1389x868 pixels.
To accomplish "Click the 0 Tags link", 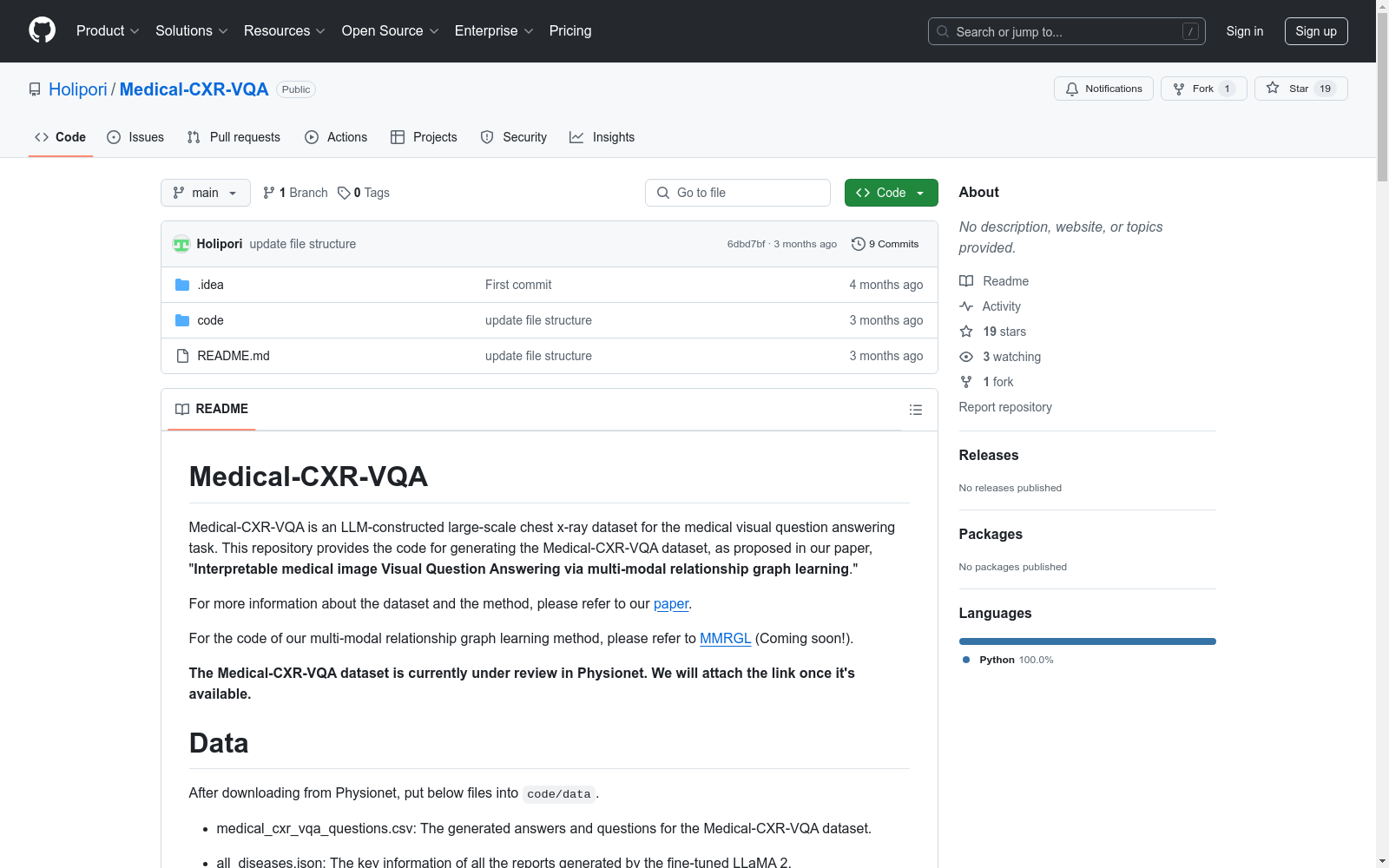I will point(364,193).
